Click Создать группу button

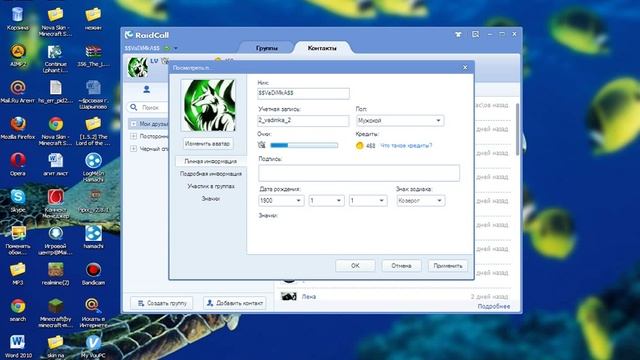162,303
